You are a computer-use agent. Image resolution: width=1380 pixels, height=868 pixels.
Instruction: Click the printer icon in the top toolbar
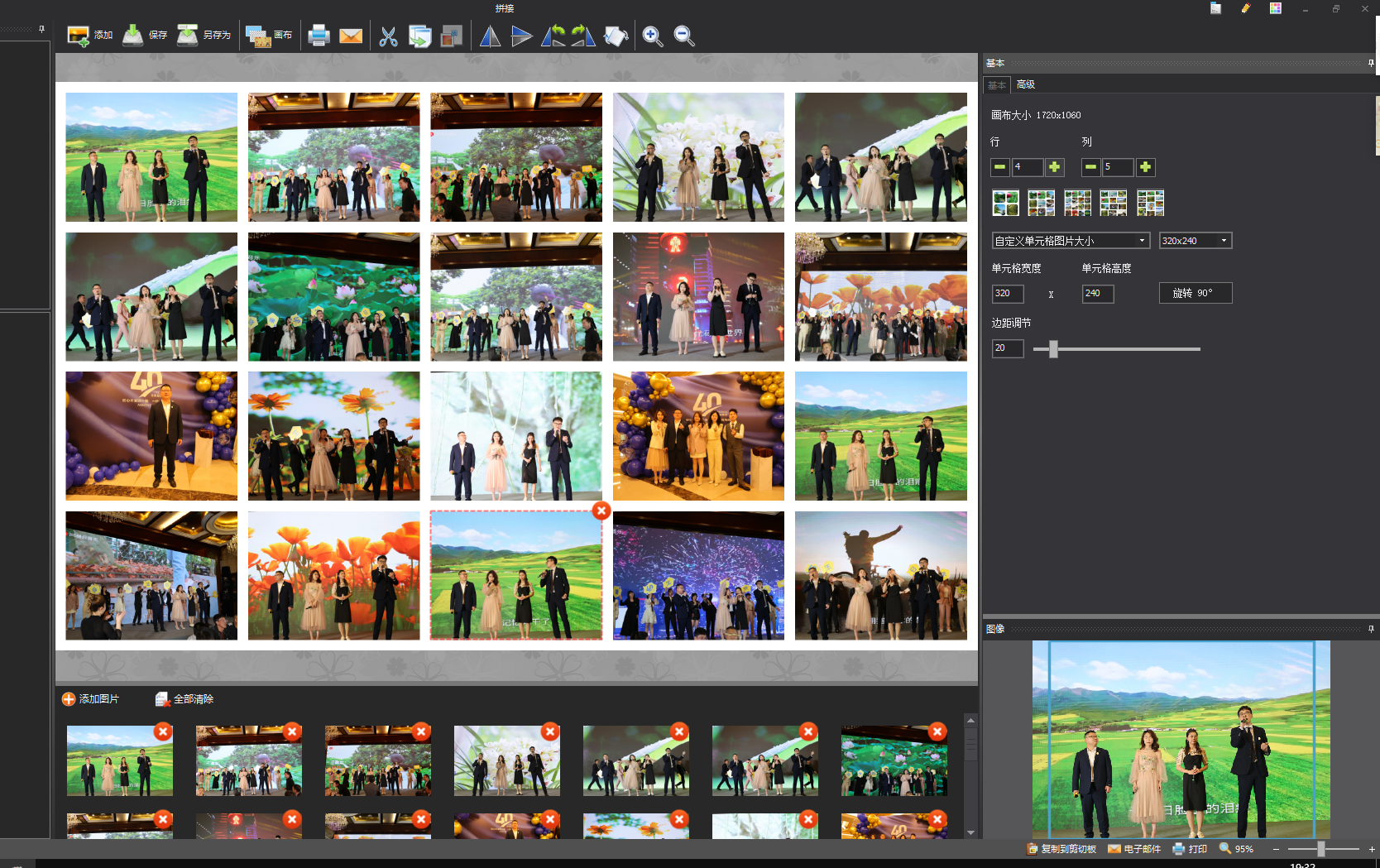click(319, 36)
